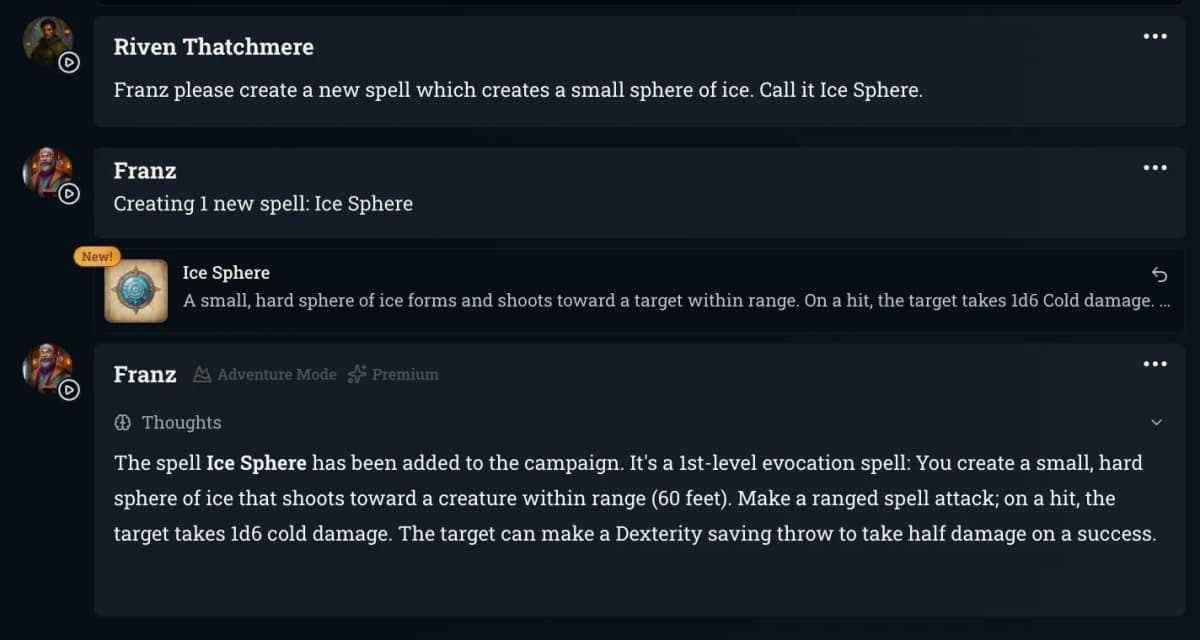Click play icon on Franz's Adventure Mode message
The height and width of the screenshot is (640, 1200).
(x=69, y=390)
